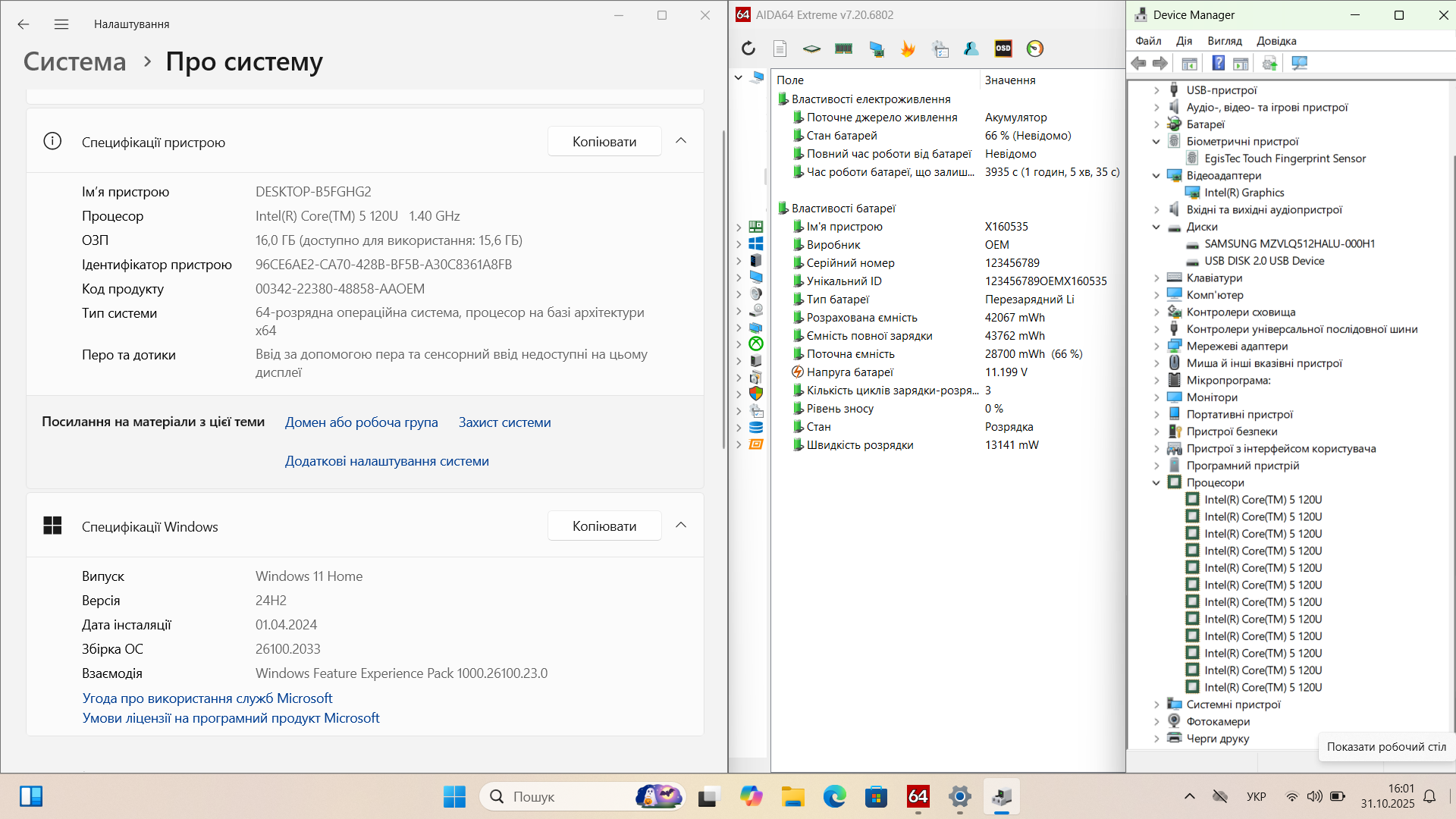Open the Захист системи link
This screenshot has height=819, width=1456.
pos(504,422)
